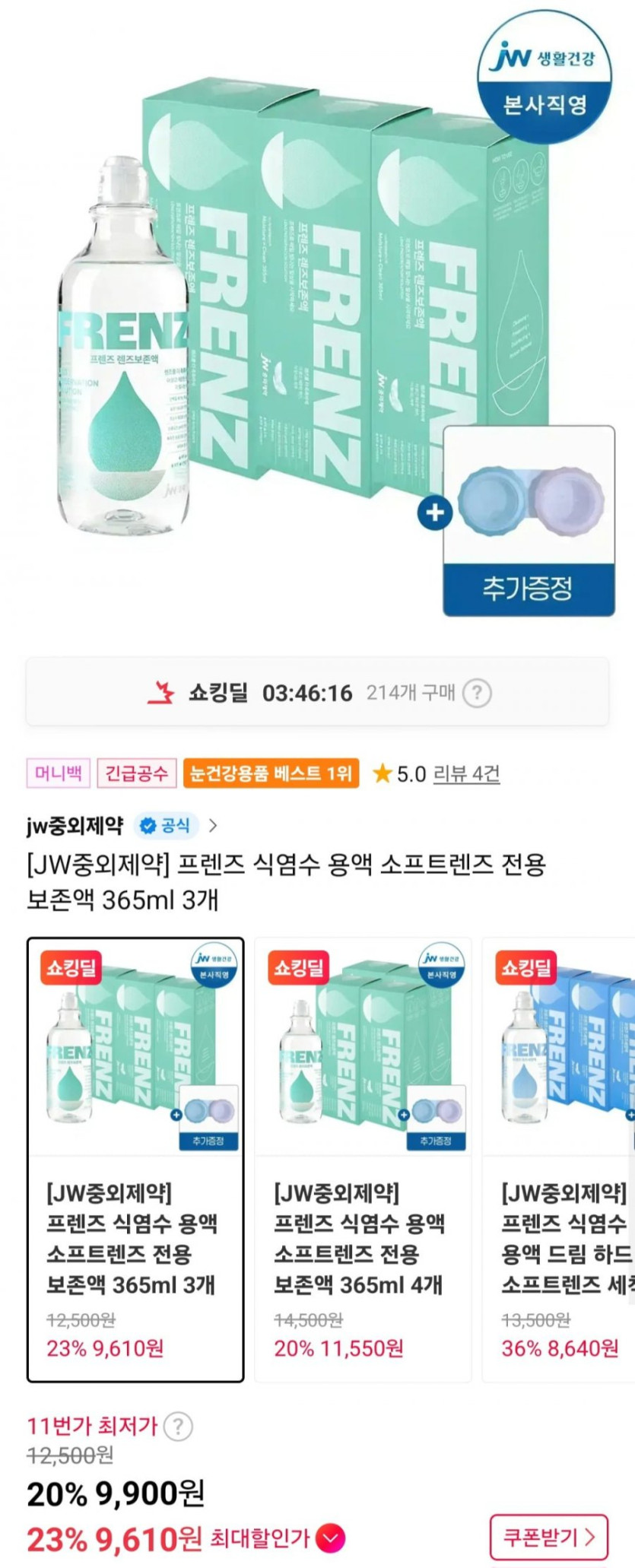
Task: Tap the plus icon beside lens case
Action: [x=434, y=513]
